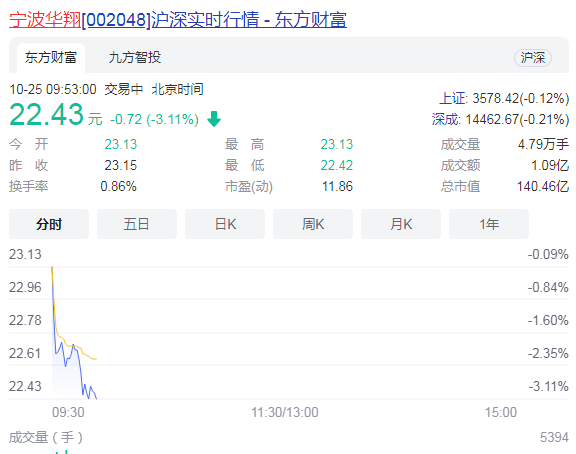
Task: Switch to the 九方智投 tab
Action: (x=135, y=58)
